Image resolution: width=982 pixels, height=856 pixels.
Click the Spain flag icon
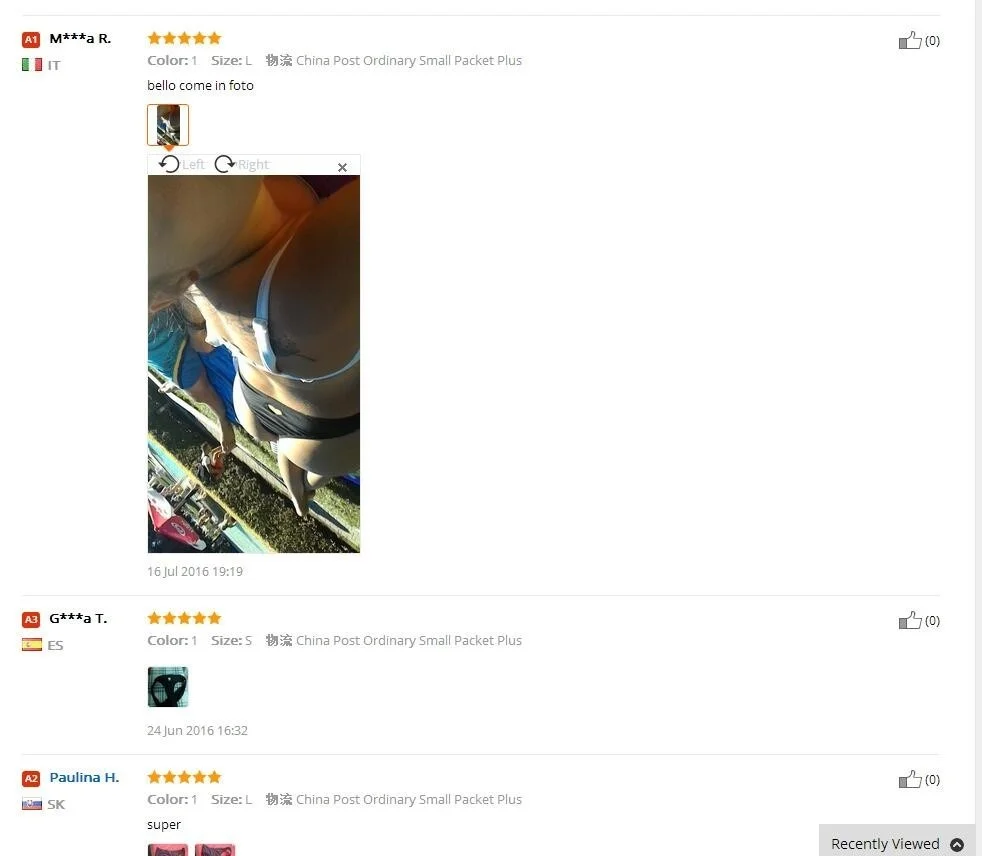click(x=32, y=644)
